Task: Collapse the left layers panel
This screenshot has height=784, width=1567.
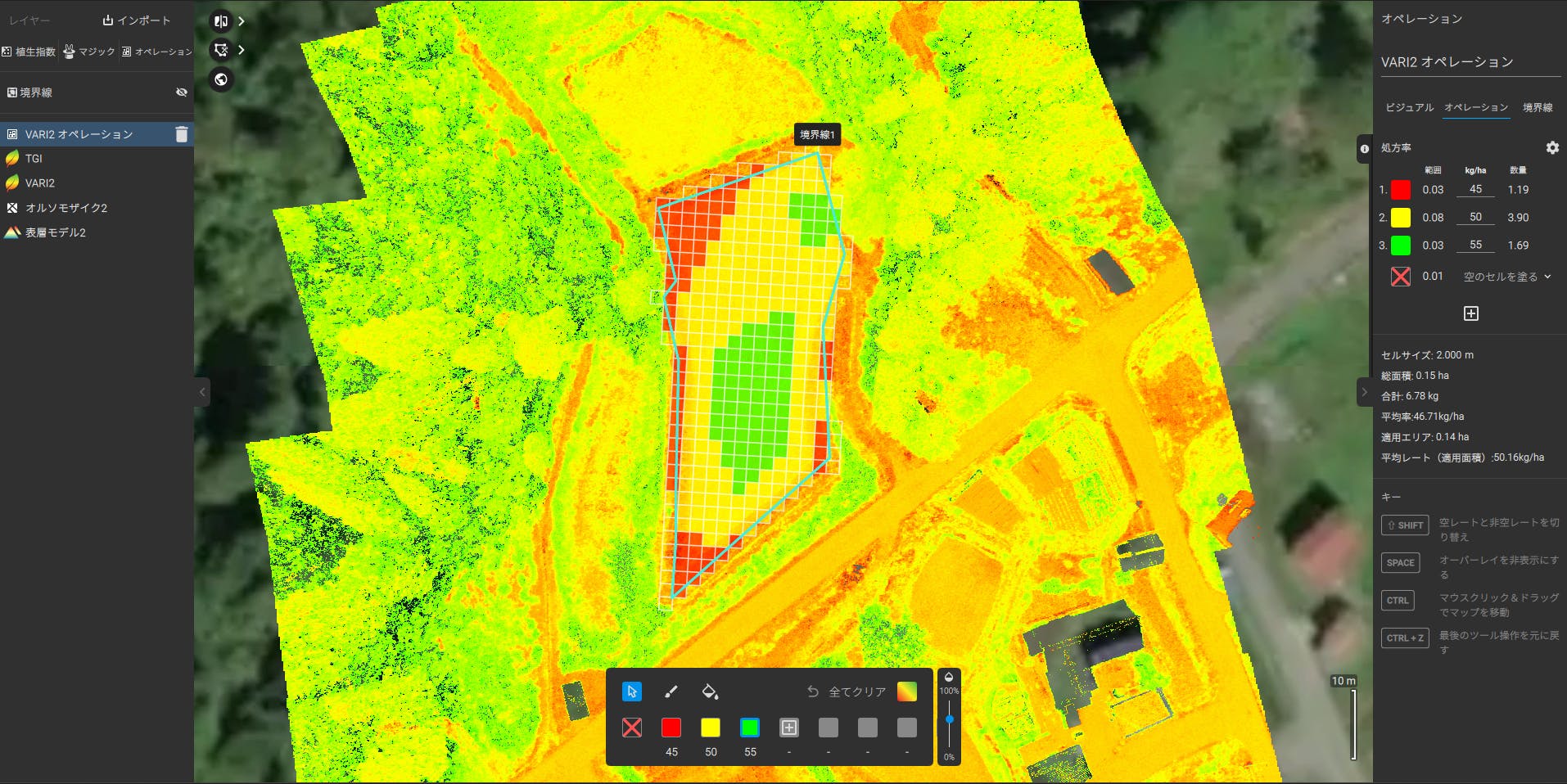Action: (202, 392)
